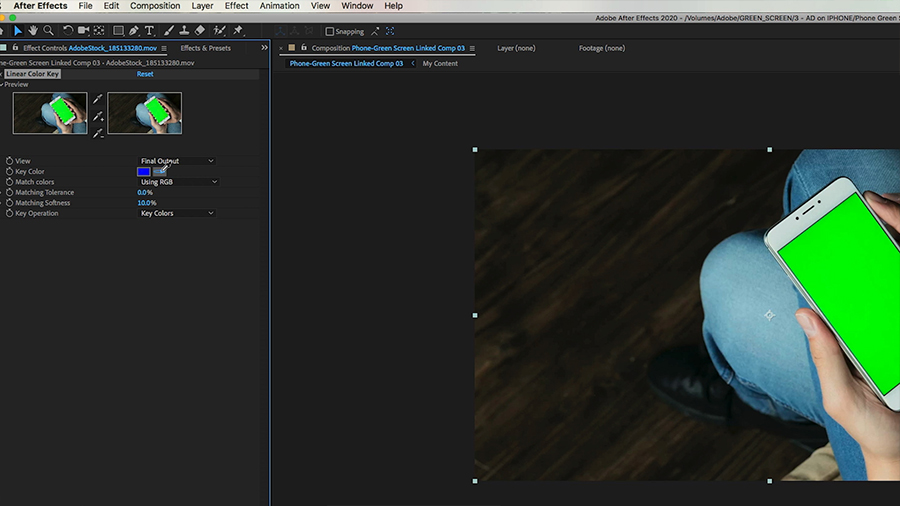This screenshot has height=506, width=900.
Task: Toggle stopwatch for Key Operation
Action: (9, 213)
